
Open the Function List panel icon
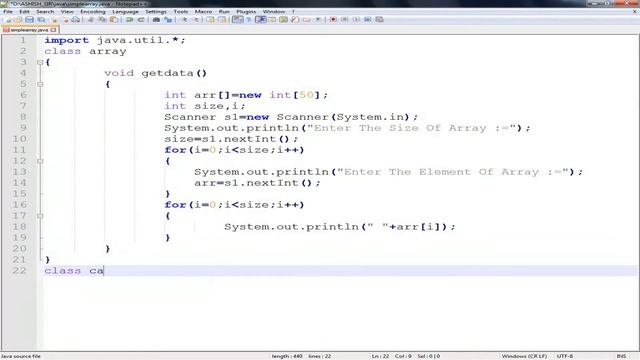click(295, 20)
